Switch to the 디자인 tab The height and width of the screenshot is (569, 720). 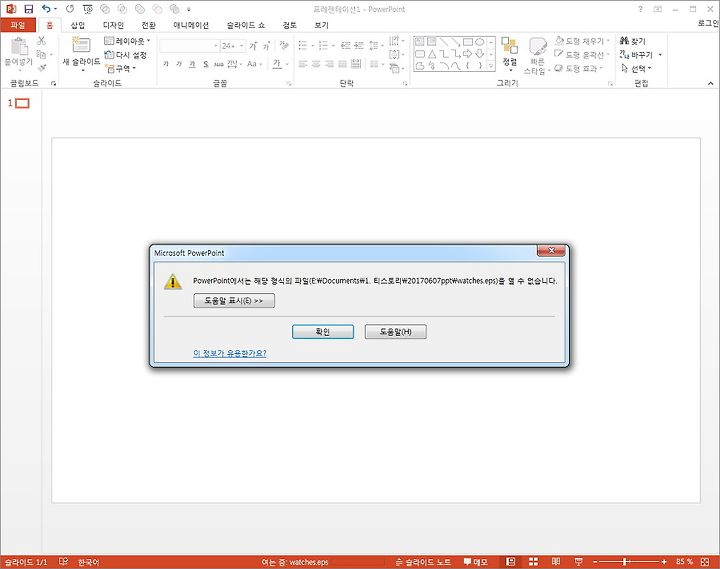[x=113, y=25]
